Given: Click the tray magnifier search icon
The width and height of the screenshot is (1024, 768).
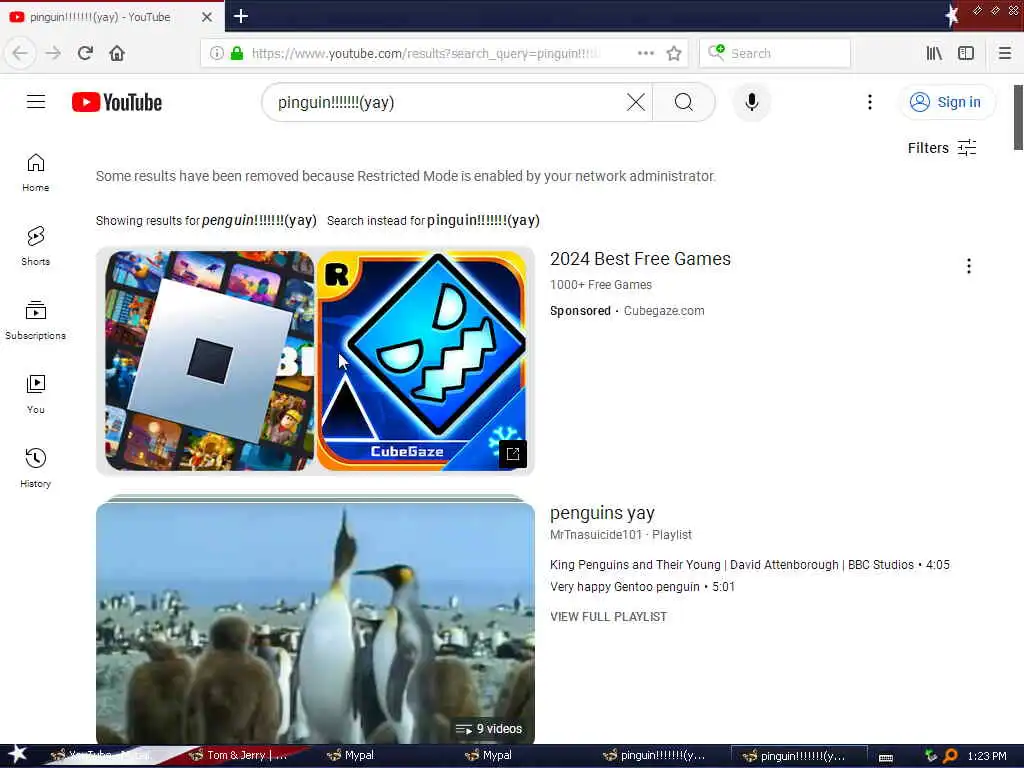Looking at the screenshot, I should pyautogui.click(x=950, y=756).
